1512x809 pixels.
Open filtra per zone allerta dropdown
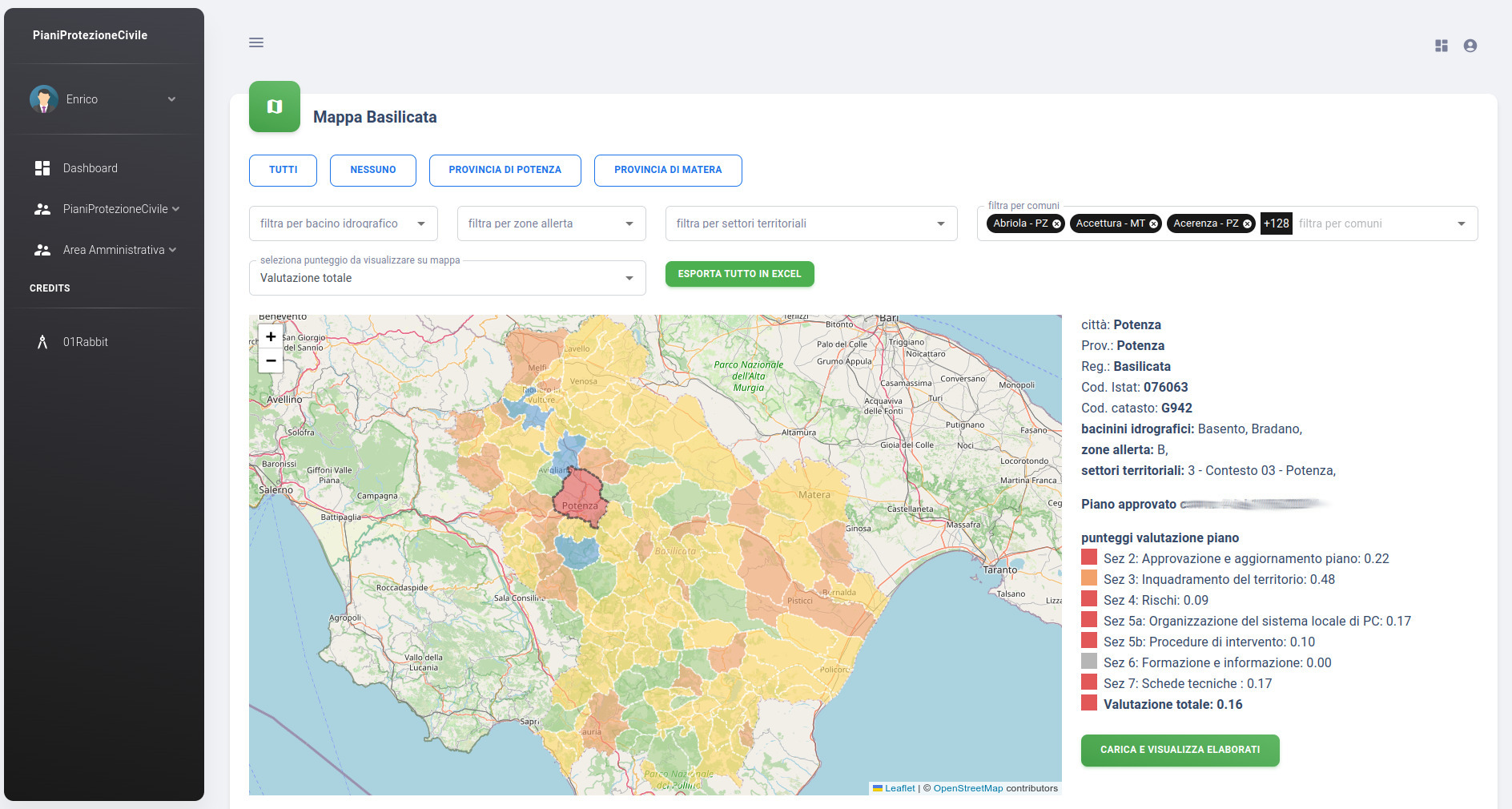coord(552,223)
